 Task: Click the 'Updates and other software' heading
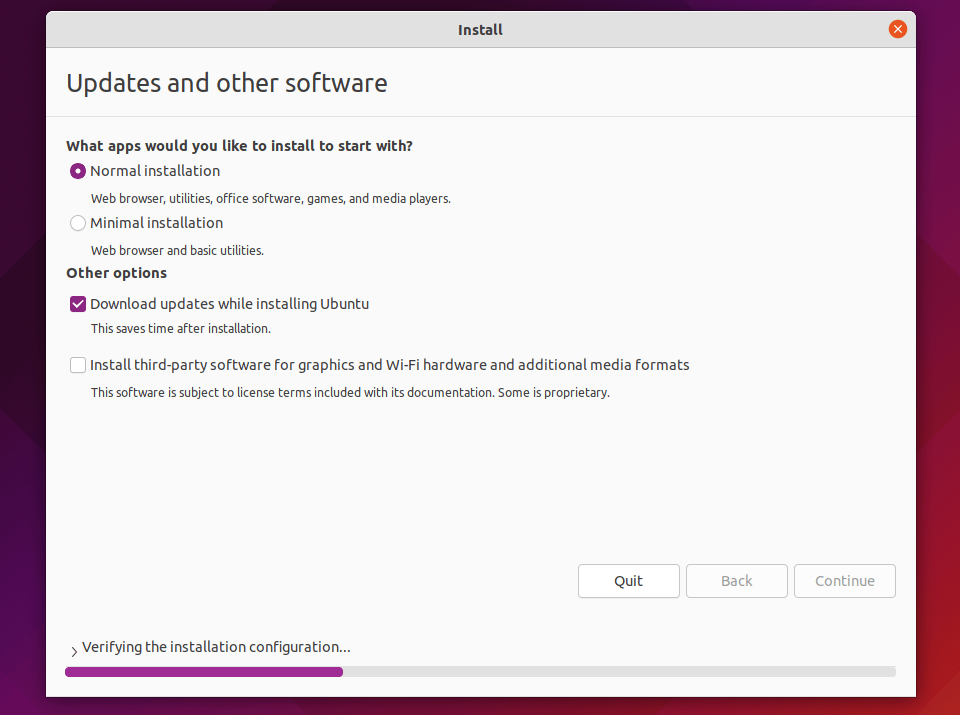click(226, 83)
